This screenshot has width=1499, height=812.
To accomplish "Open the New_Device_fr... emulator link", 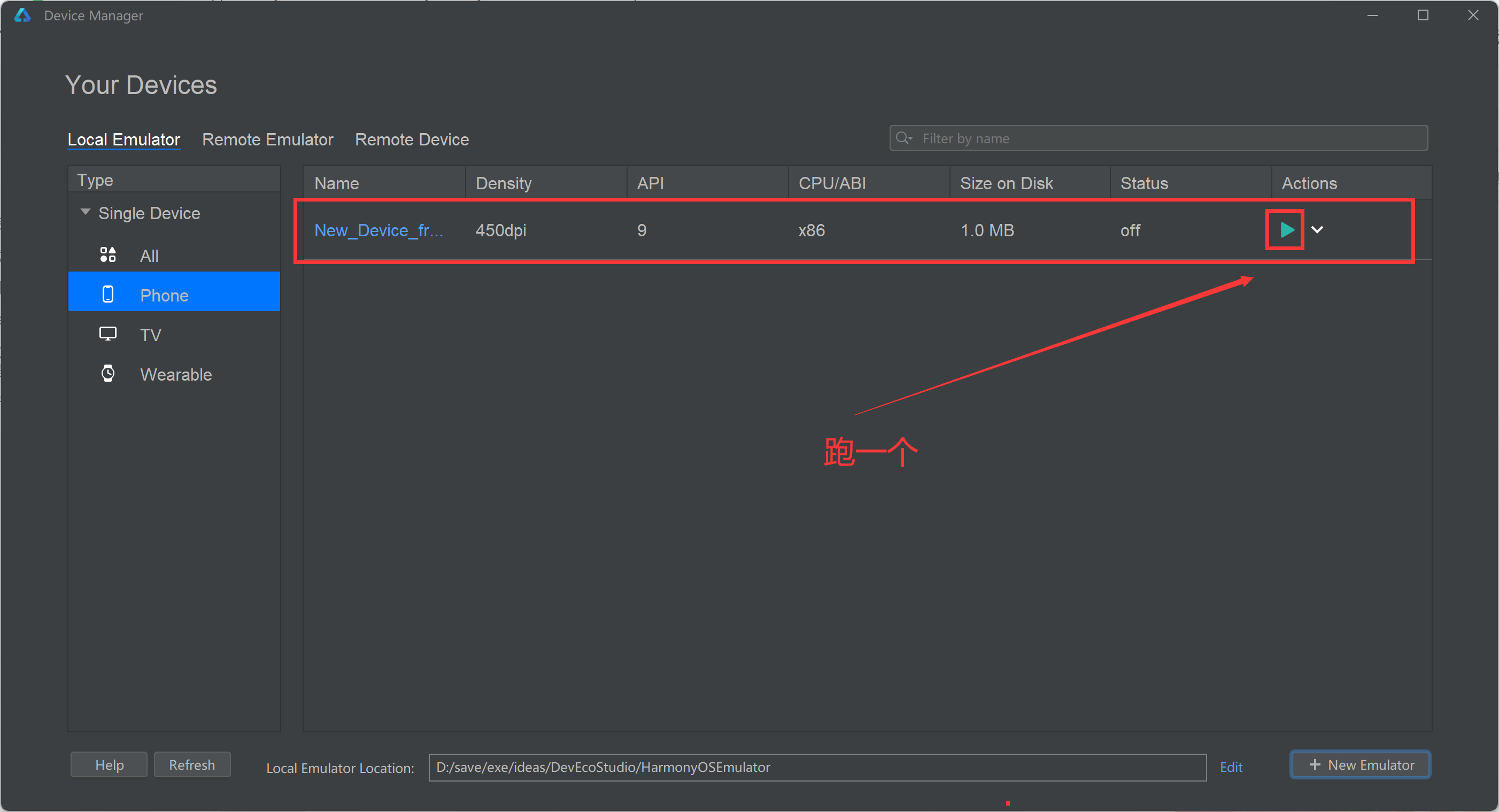I will 378,230.
